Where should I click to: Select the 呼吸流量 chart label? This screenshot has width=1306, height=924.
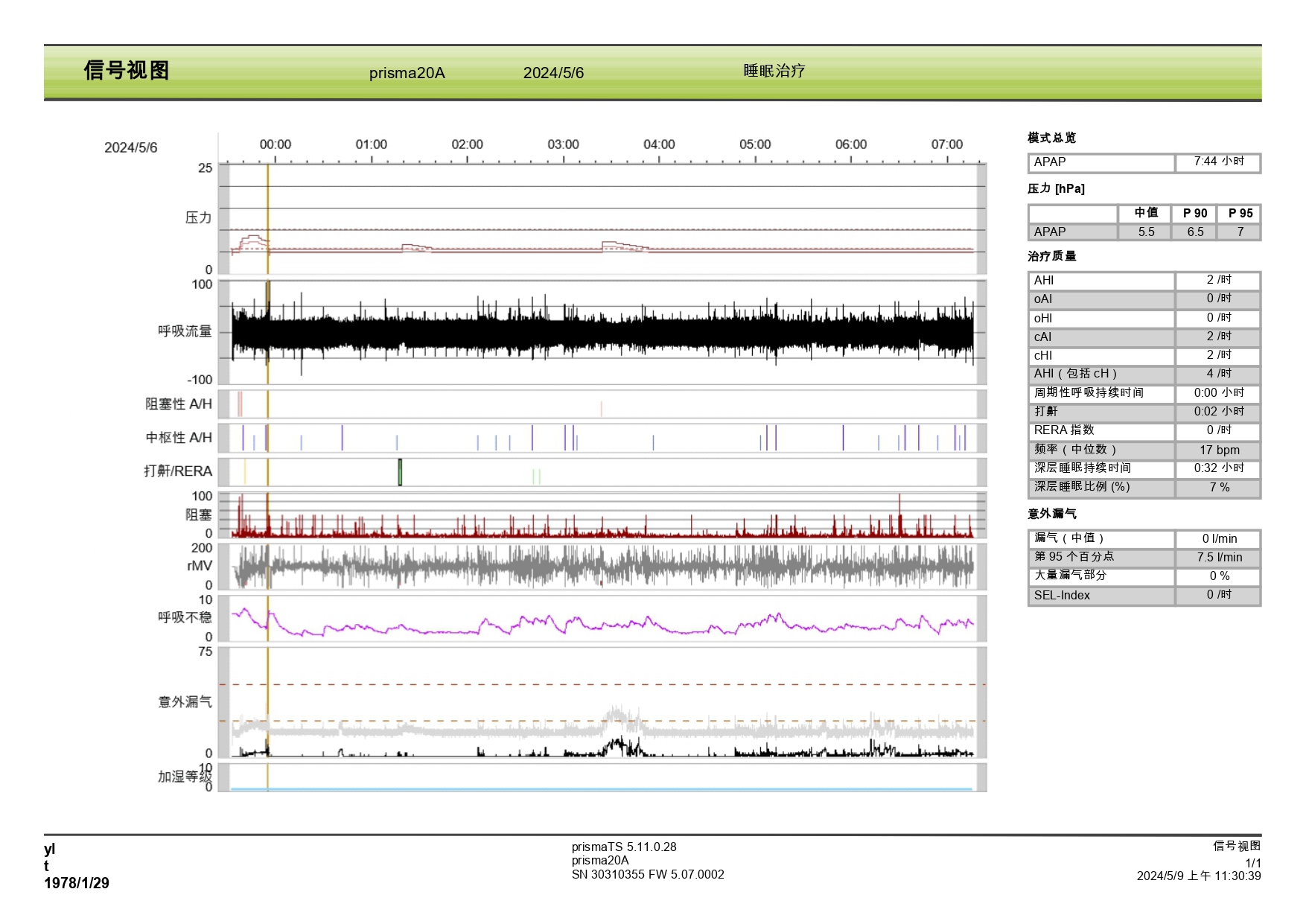pyautogui.click(x=185, y=331)
